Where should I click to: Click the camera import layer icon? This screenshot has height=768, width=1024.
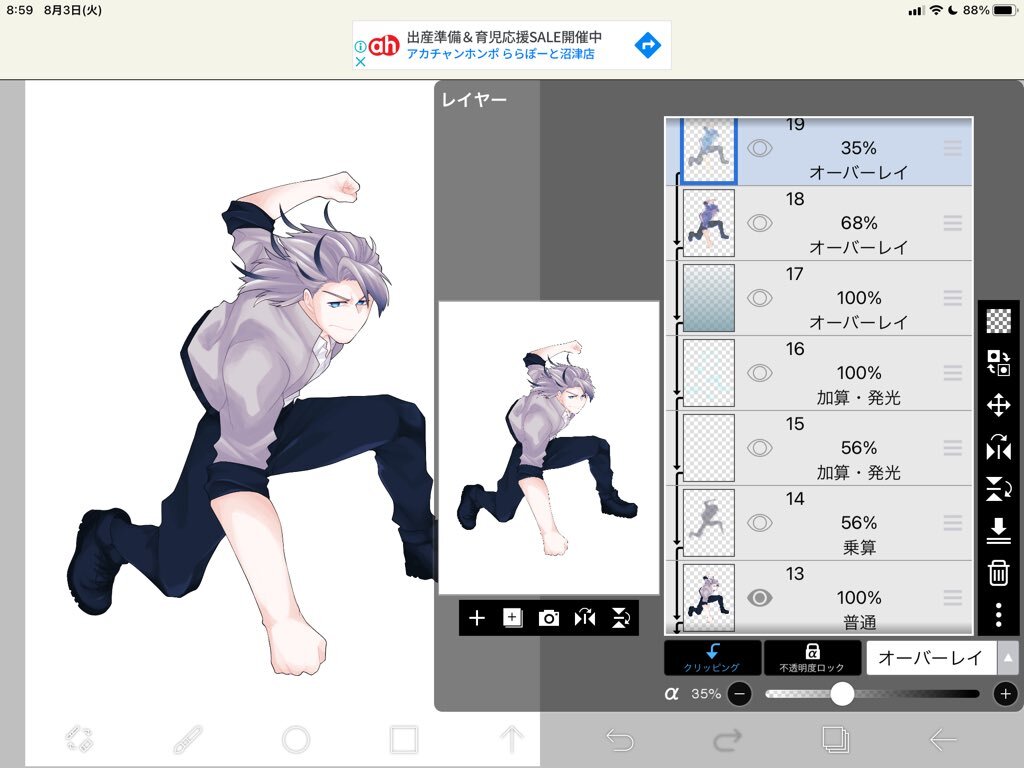[548, 618]
